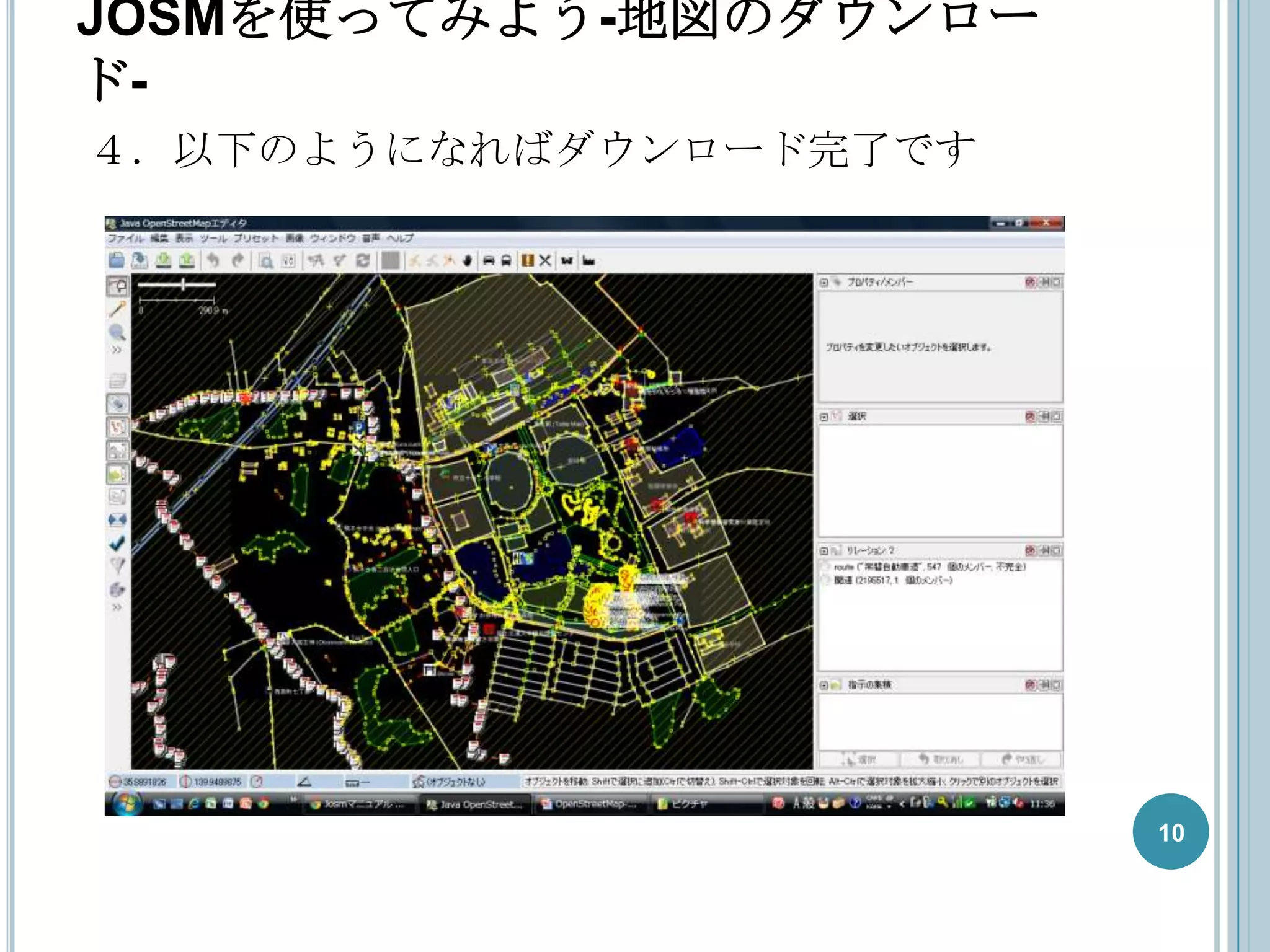Click the open file icon in JOSM toolbar

[116, 260]
